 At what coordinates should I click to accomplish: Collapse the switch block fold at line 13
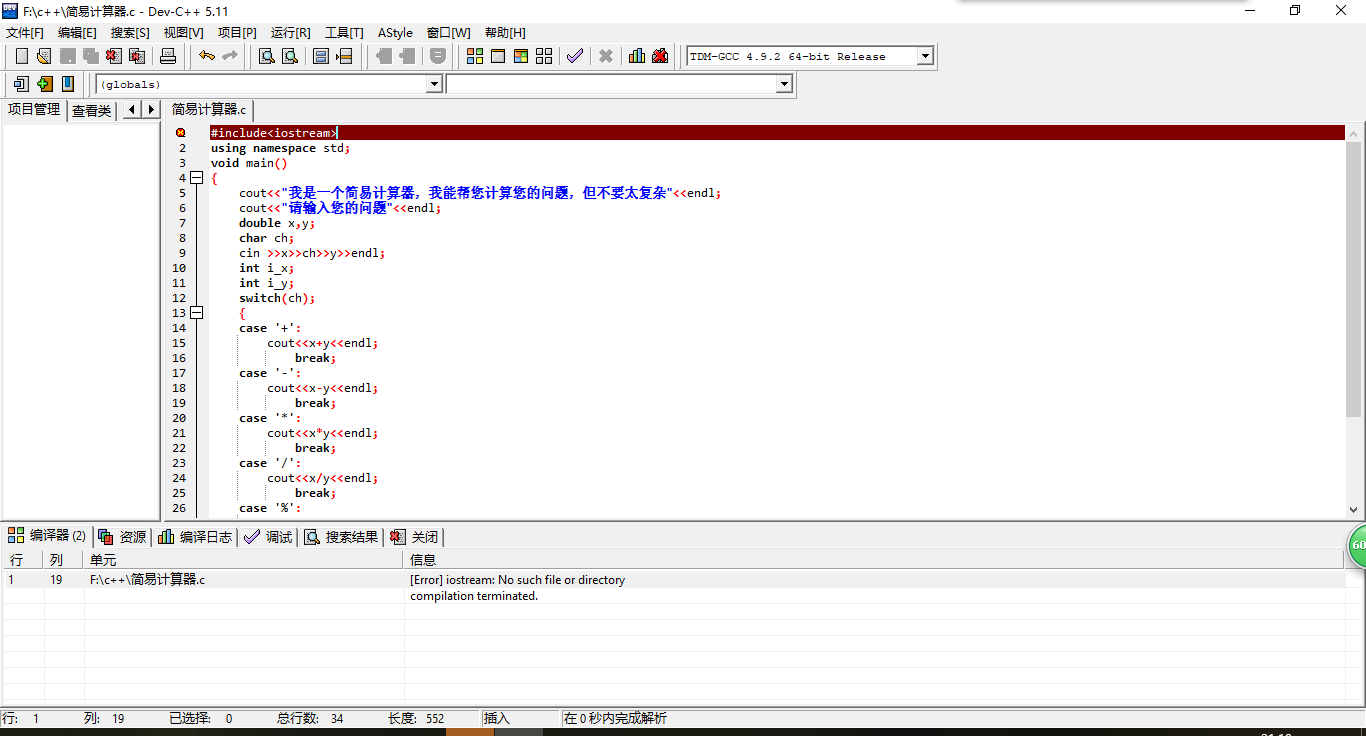coord(196,313)
